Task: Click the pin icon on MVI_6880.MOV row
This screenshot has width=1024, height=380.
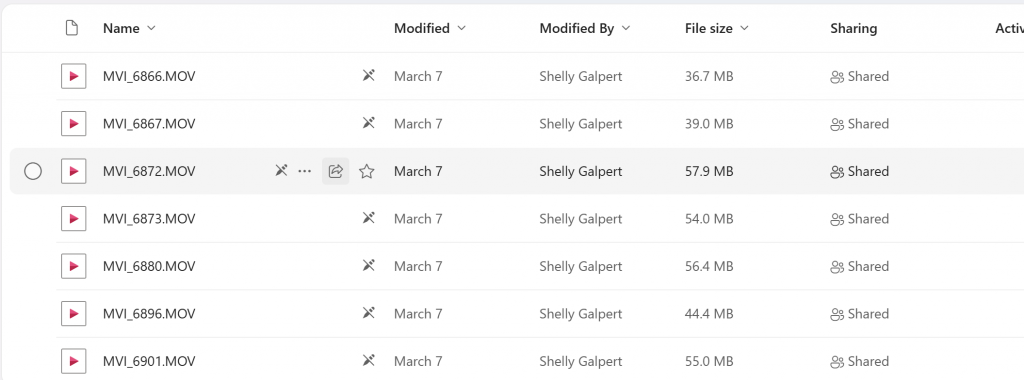Action: [x=368, y=266]
